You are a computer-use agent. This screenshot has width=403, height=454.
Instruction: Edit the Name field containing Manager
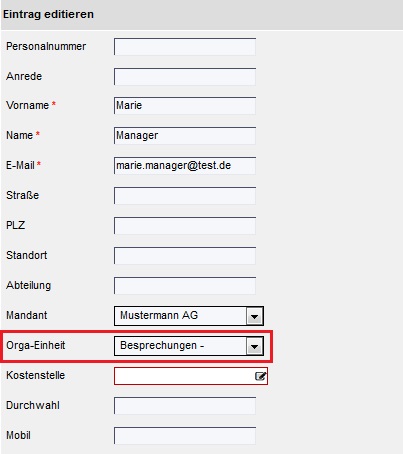click(x=185, y=136)
